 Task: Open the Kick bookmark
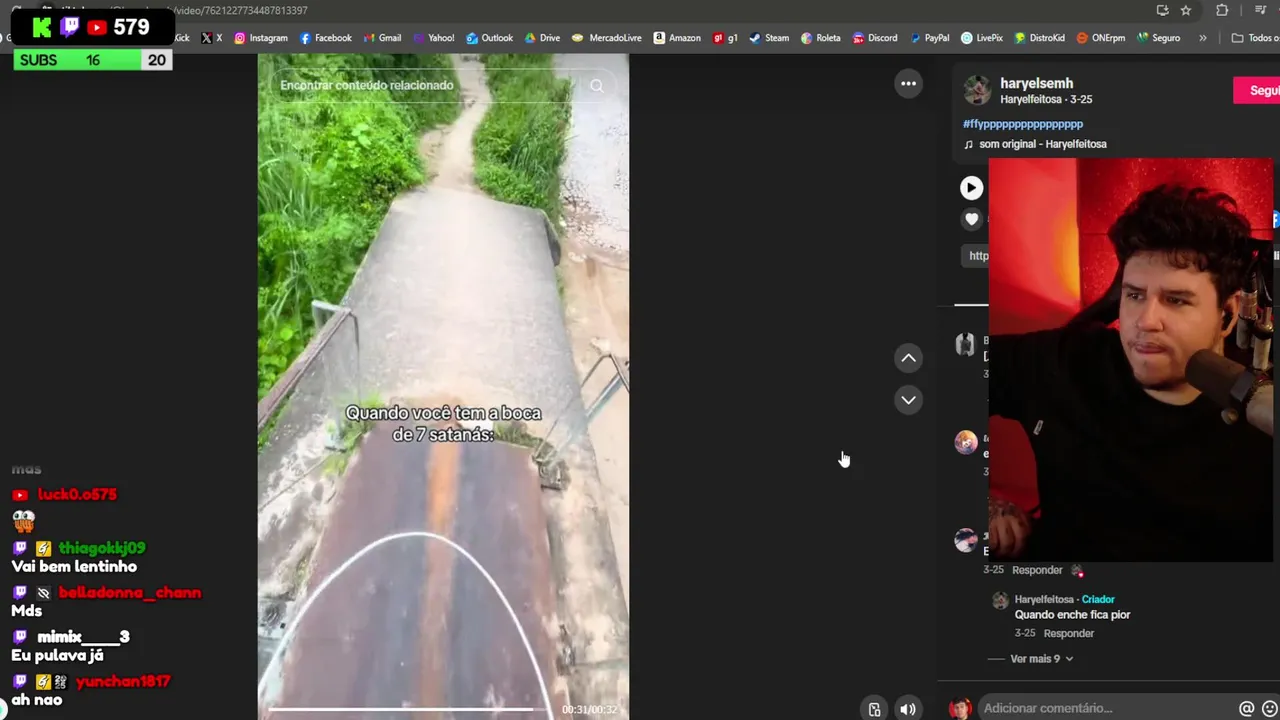click(181, 38)
